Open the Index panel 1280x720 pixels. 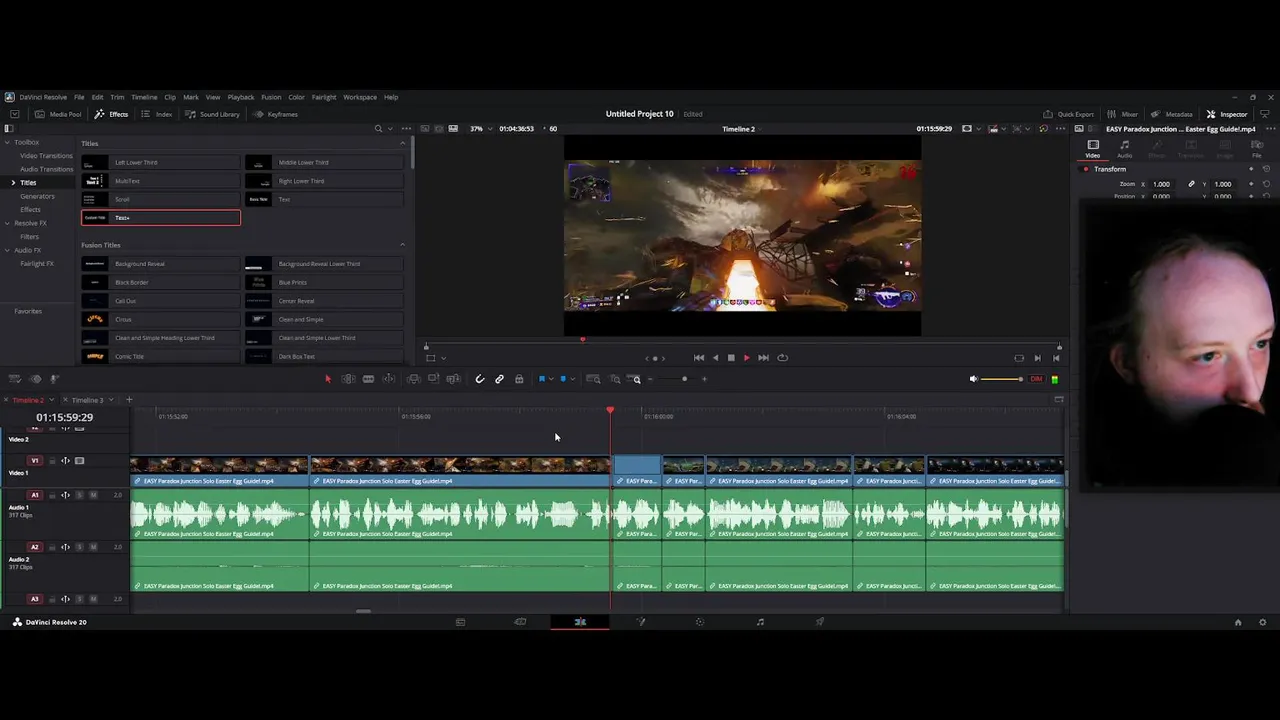point(157,114)
